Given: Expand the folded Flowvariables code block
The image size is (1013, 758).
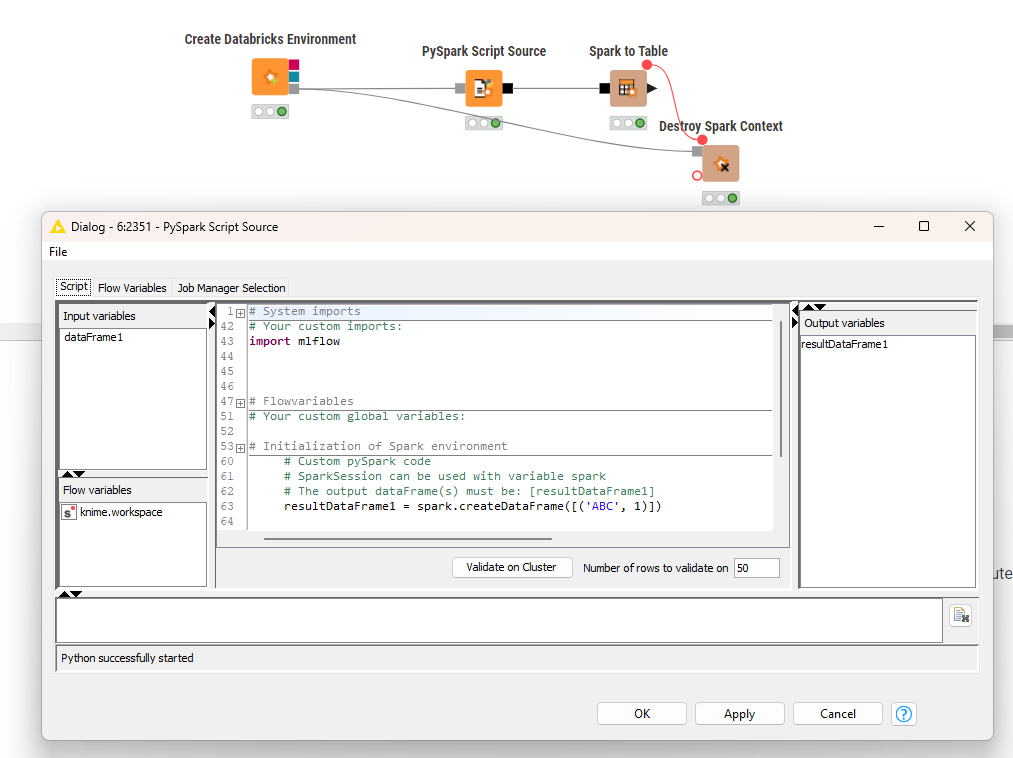Looking at the screenshot, I should (240, 403).
